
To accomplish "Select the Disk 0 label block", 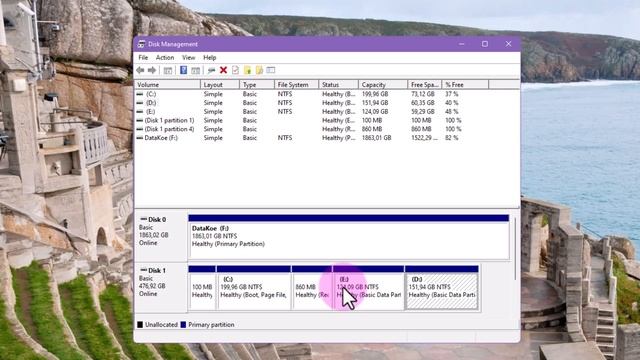I will 161,236.
